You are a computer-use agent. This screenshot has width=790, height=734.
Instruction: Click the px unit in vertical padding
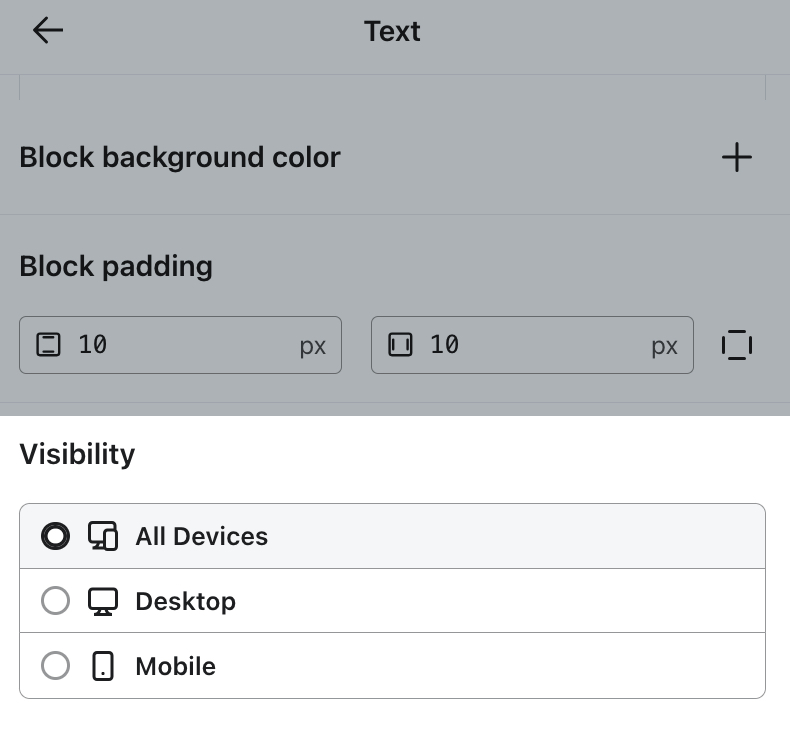pos(313,346)
